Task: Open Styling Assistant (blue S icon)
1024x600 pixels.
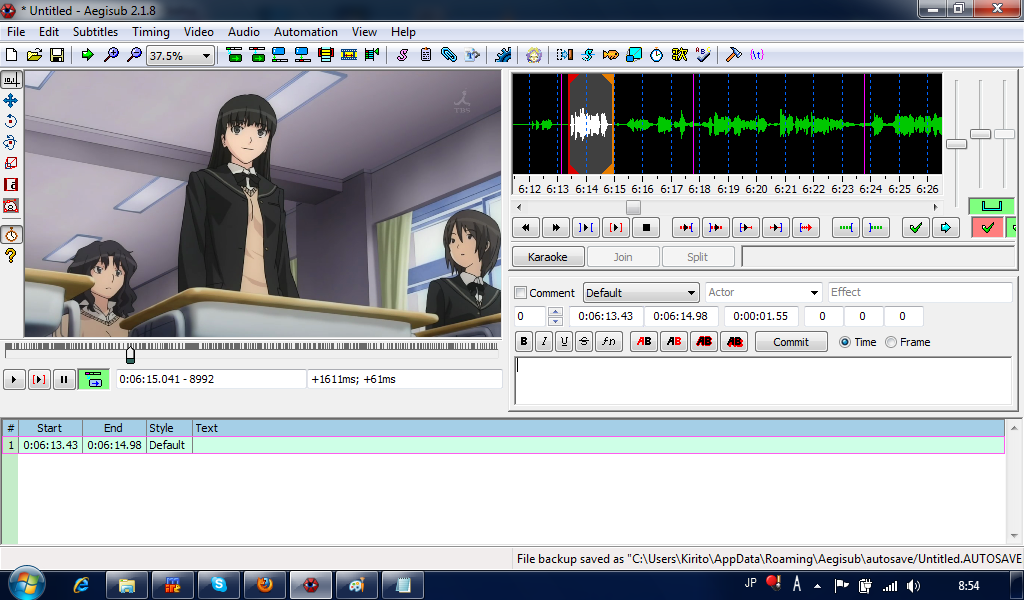Action: [x=587, y=55]
